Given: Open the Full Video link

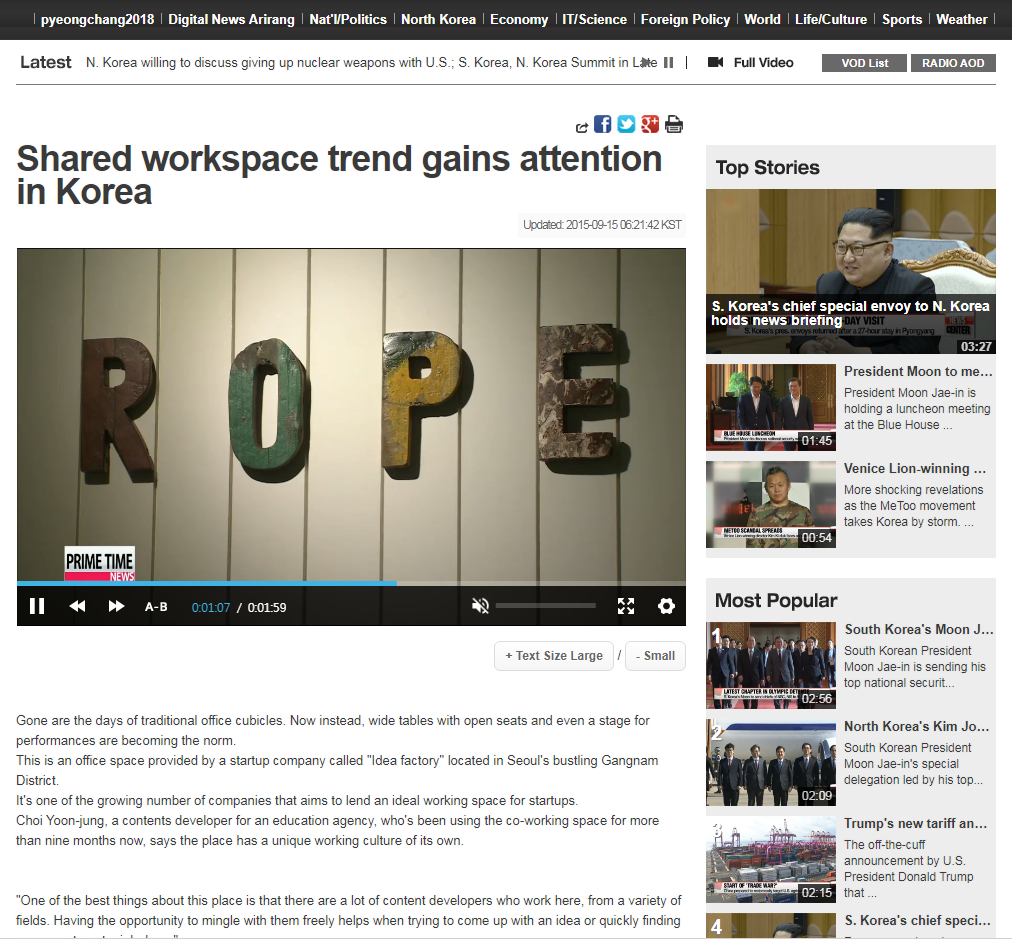Looking at the screenshot, I should [x=764, y=63].
